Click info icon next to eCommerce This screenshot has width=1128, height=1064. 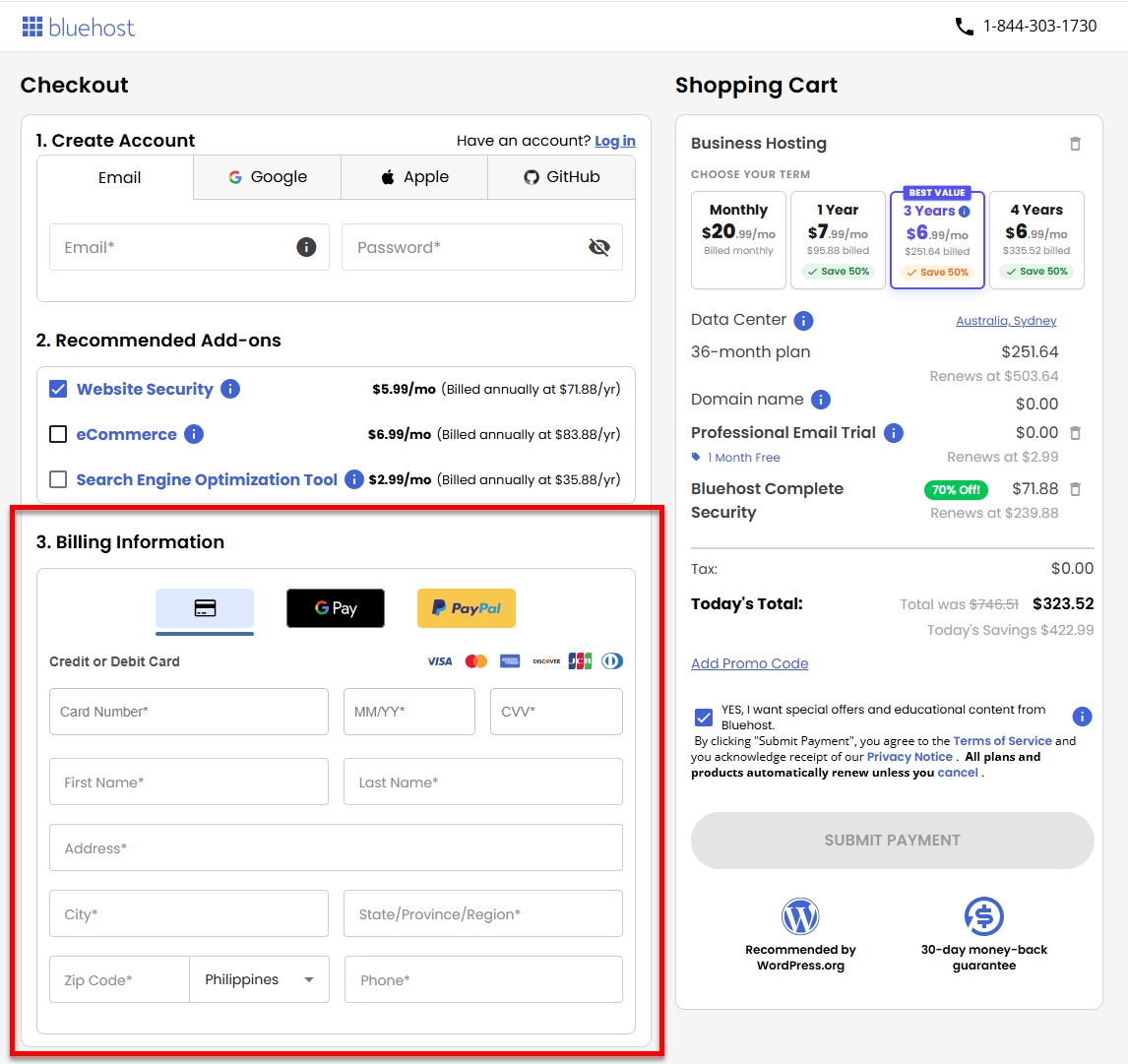[x=194, y=434]
